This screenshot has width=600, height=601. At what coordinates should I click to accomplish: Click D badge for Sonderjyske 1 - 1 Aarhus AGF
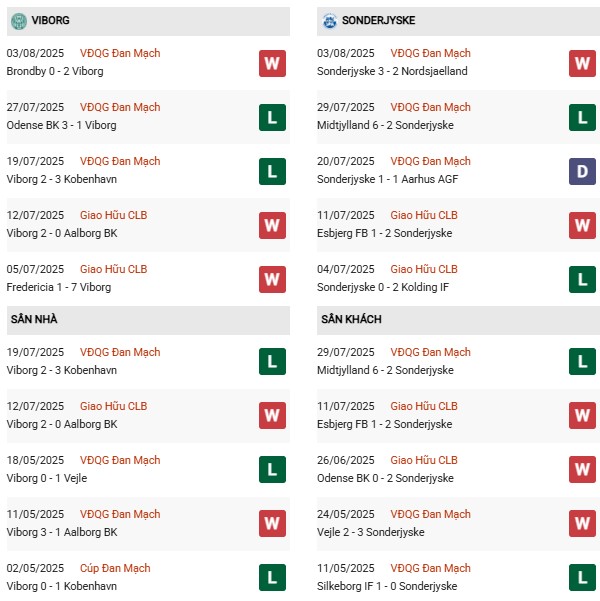pos(583,171)
